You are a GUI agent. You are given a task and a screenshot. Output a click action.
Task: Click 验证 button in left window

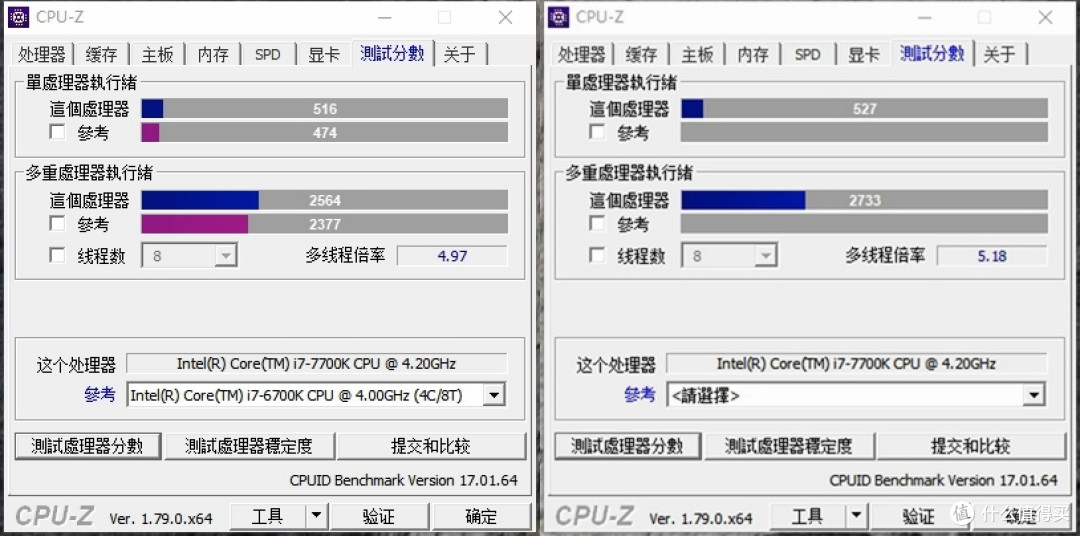click(x=380, y=515)
